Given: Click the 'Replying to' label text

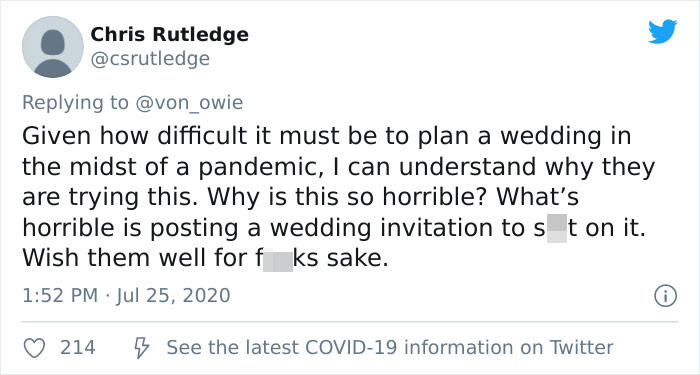Looking at the screenshot, I should pos(75,103).
